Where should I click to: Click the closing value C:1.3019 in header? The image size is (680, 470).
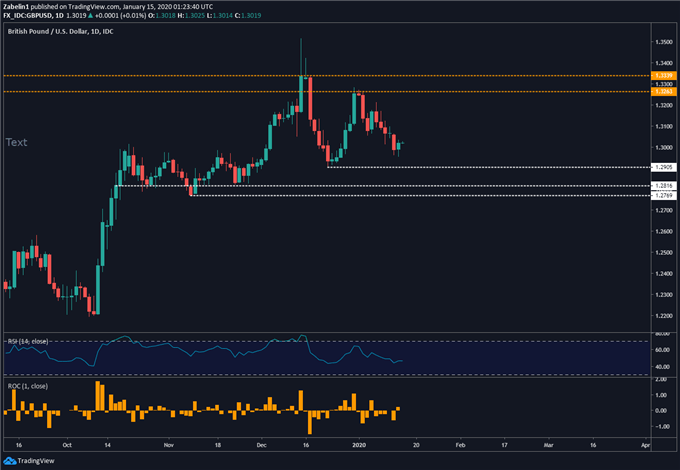click(x=248, y=16)
